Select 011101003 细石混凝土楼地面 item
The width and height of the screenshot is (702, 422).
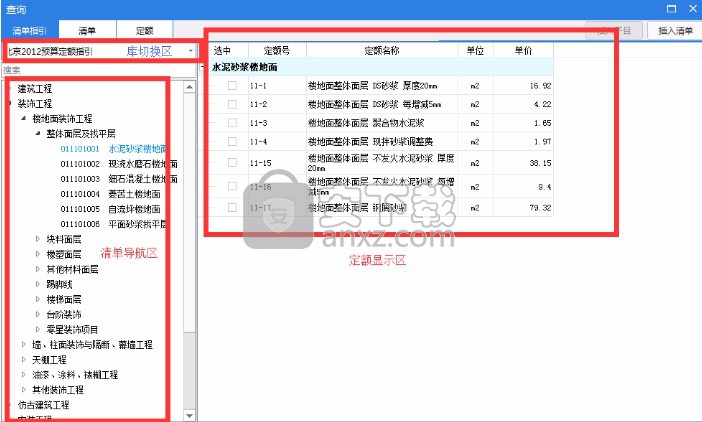[x=119, y=179]
